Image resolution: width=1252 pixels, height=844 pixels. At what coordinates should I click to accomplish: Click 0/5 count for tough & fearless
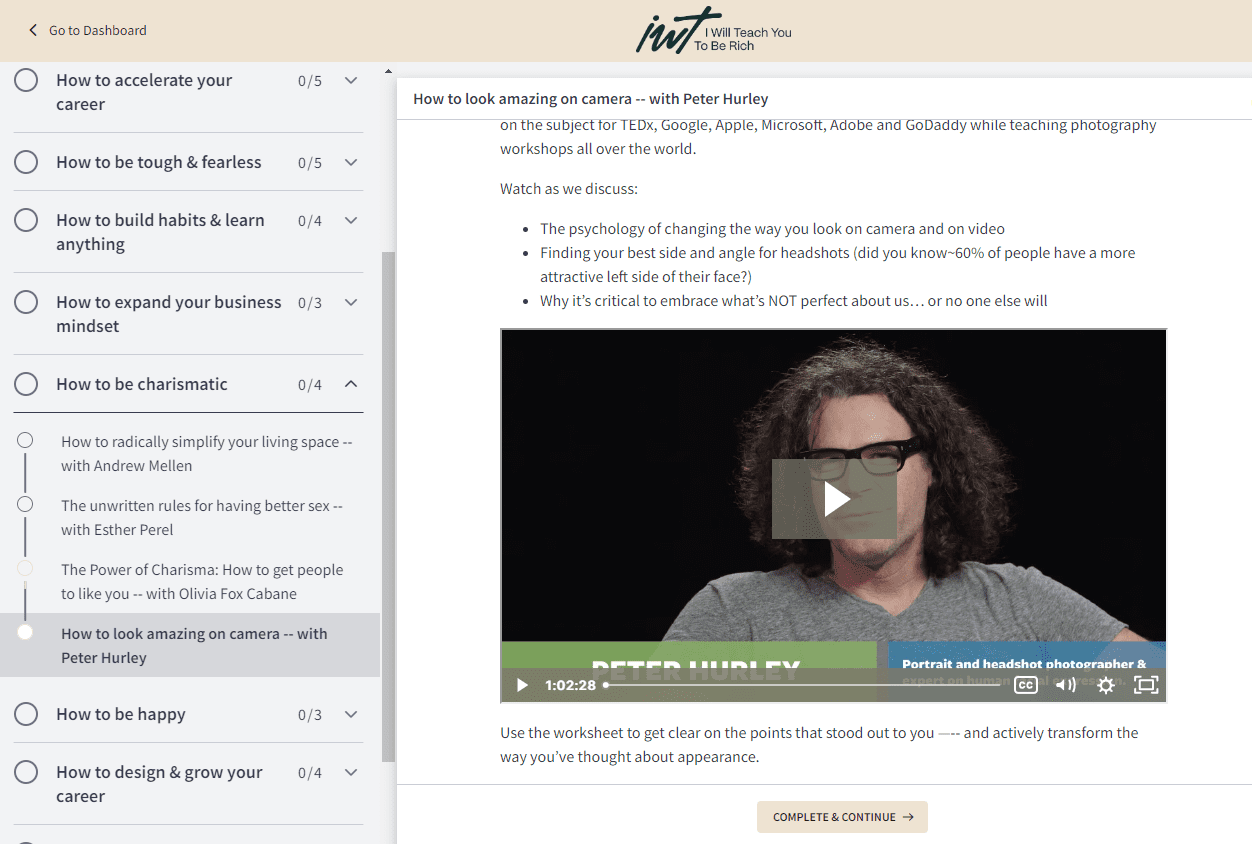click(310, 163)
